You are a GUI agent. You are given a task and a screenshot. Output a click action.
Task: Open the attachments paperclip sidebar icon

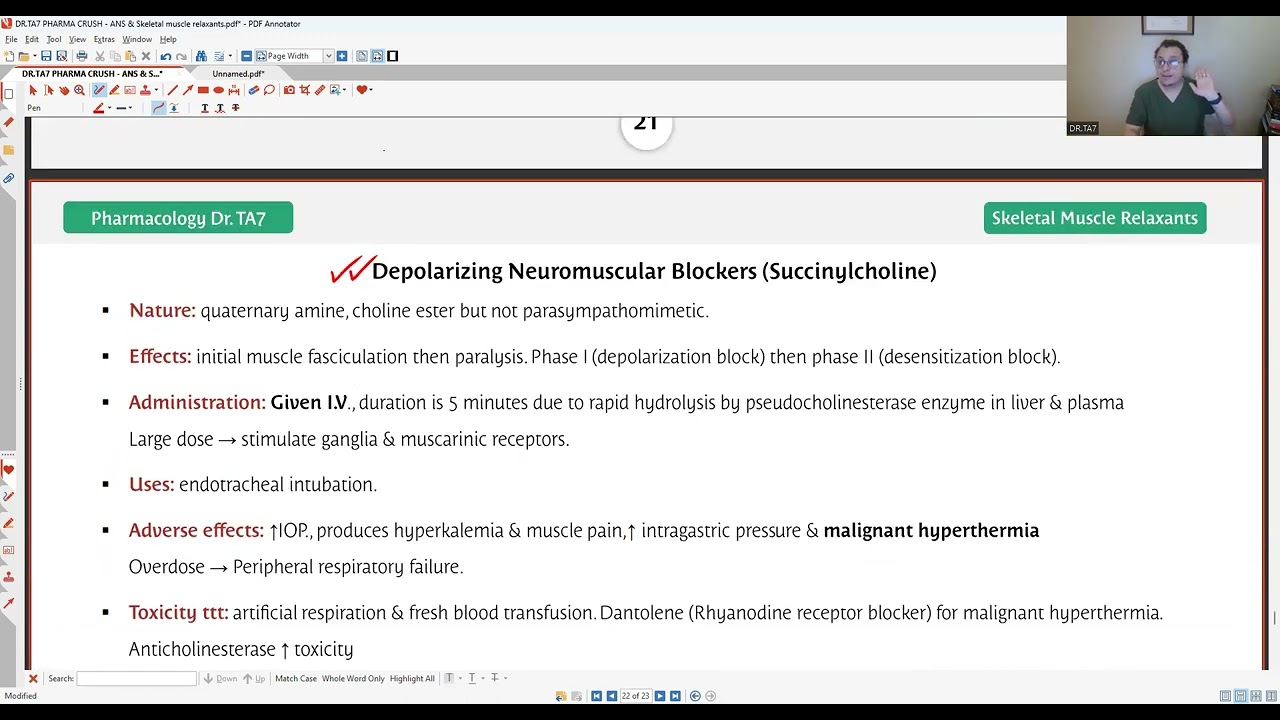click(x=8, y=178)
